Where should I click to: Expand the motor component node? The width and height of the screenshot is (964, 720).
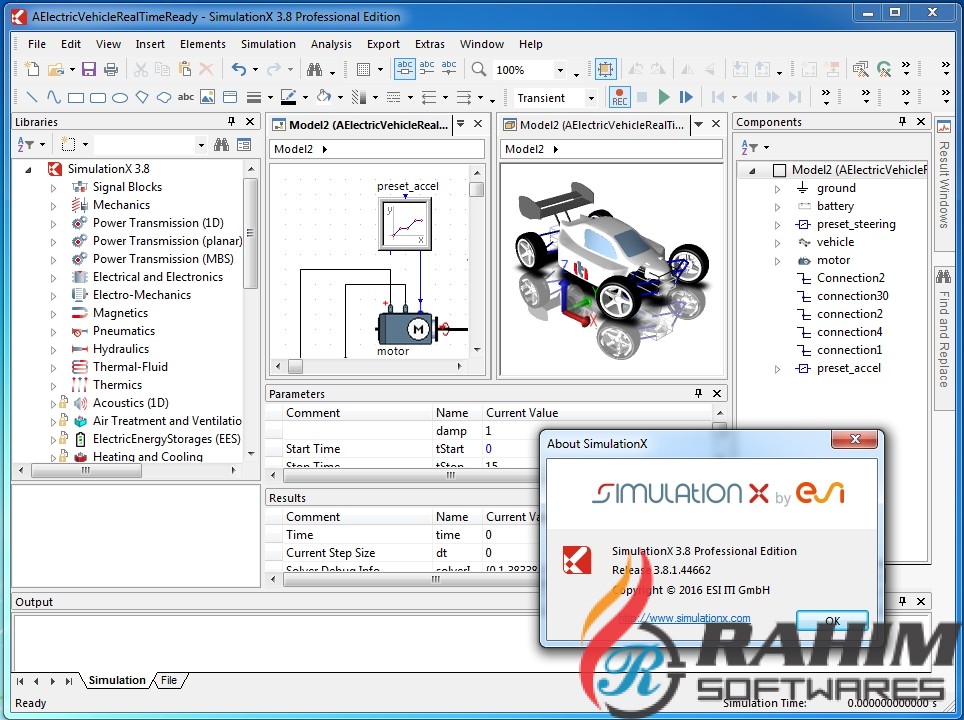(x=777, y=261)
